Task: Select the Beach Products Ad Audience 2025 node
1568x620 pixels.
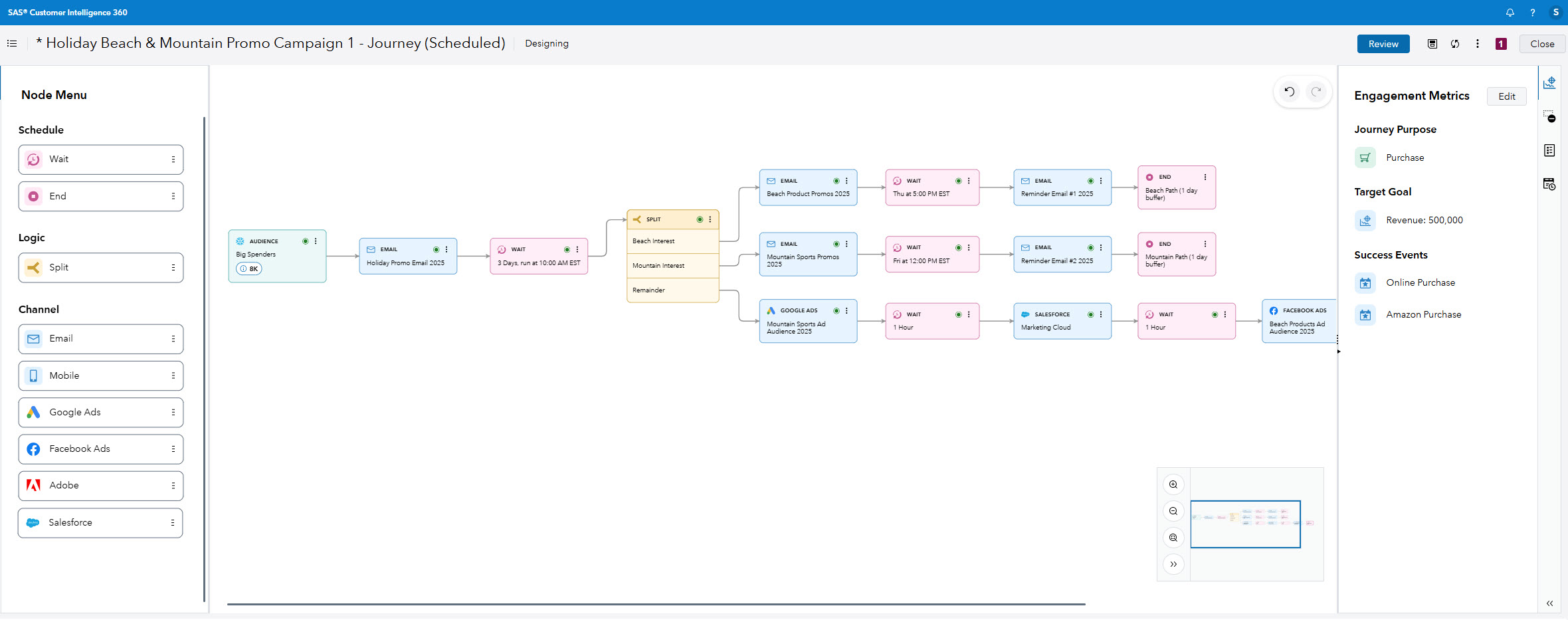Action: tap(1299, 321)
